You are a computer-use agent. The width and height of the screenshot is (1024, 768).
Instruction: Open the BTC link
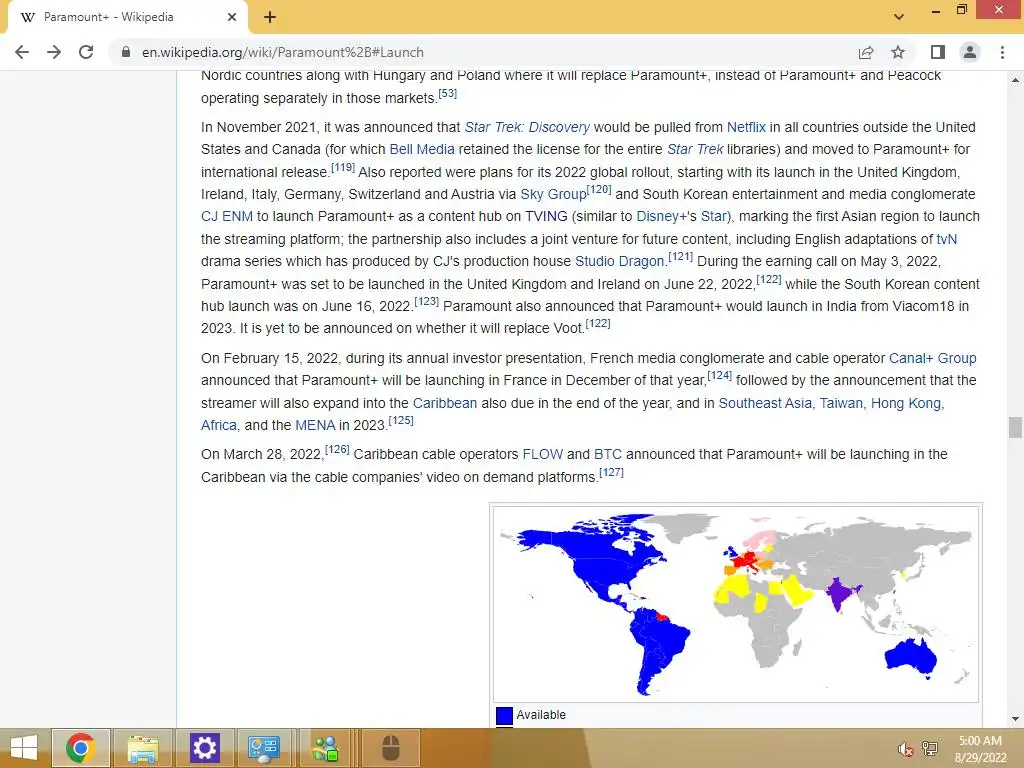(x=607, y=455)
